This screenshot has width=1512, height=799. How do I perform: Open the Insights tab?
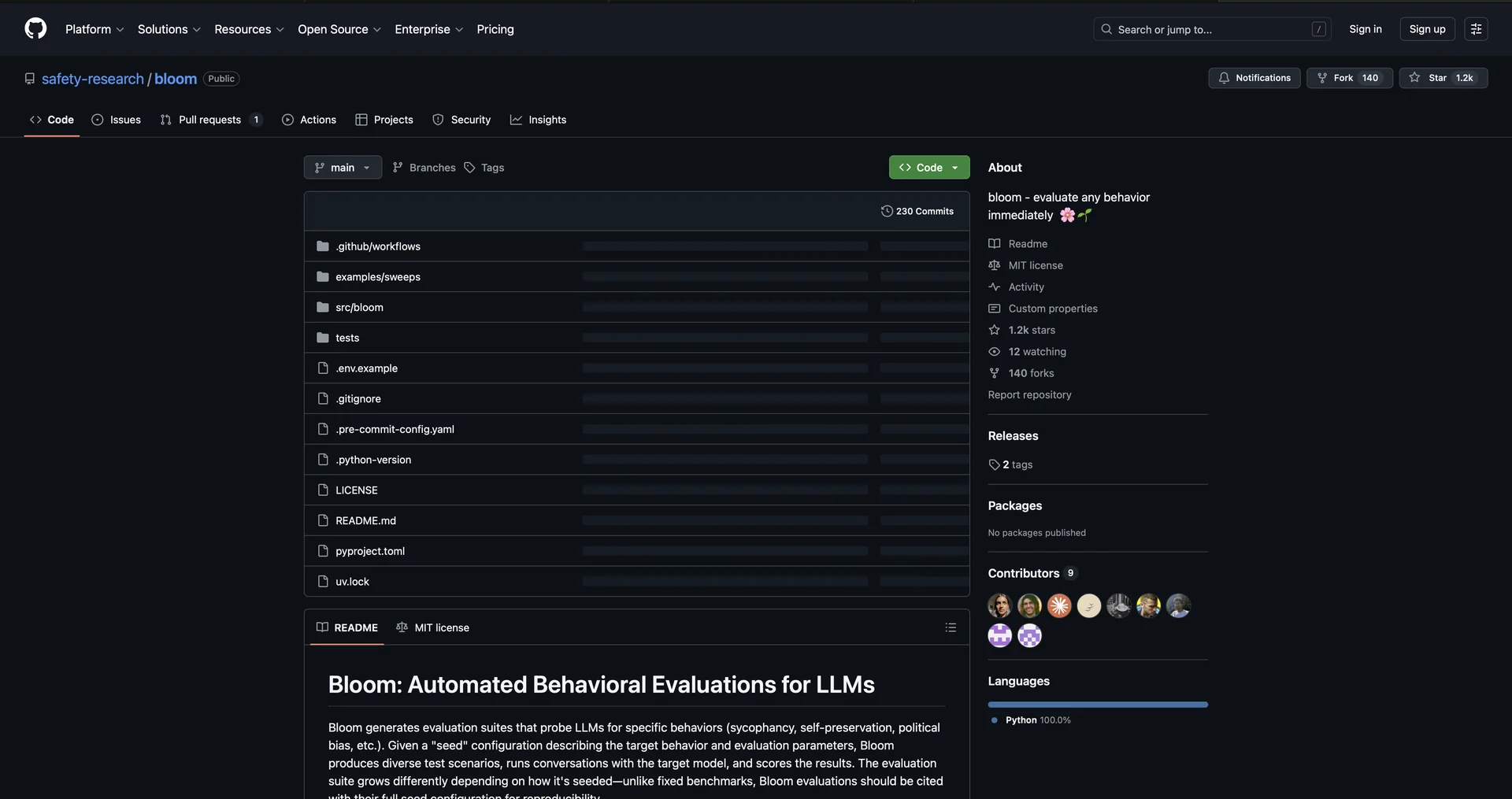tap(538, 120)
